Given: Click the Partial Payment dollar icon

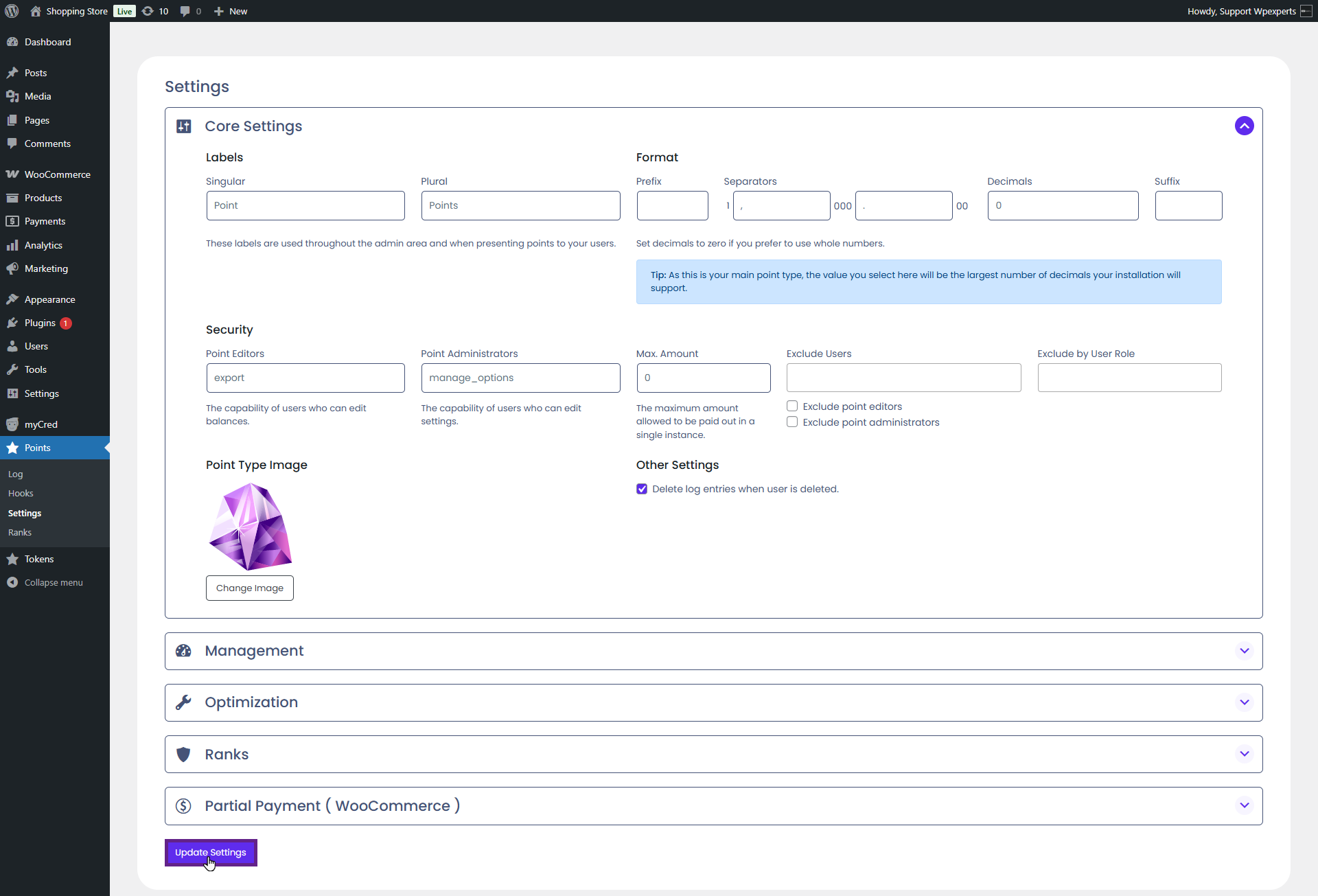Looking at the screenshot, I should click(x=183, y=806).
